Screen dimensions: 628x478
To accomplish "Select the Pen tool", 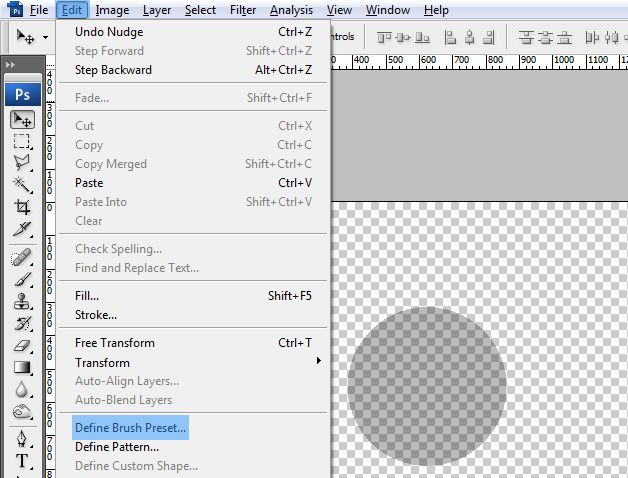I will (22, 439).
